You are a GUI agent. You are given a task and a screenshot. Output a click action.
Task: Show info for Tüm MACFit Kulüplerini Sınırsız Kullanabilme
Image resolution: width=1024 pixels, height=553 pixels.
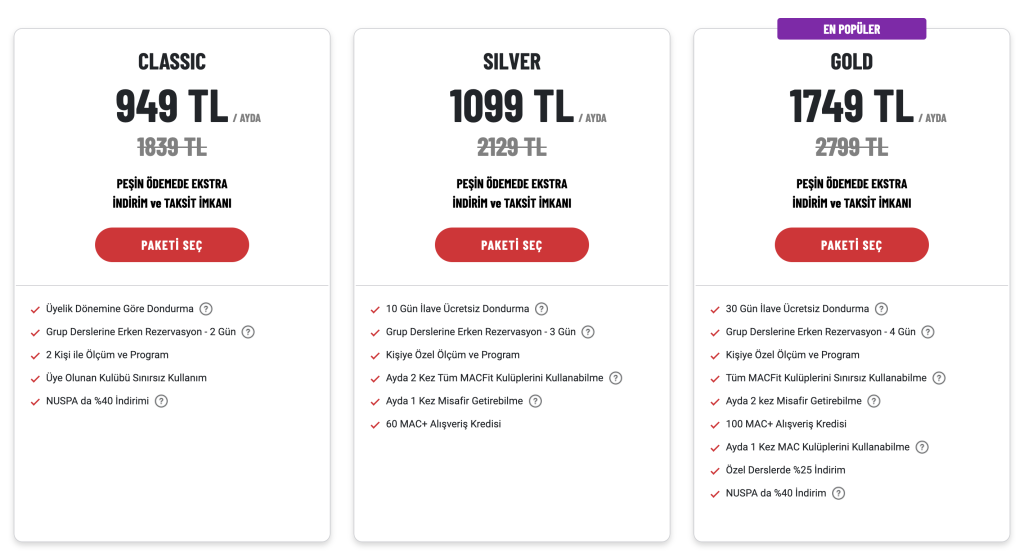point(938,378)
